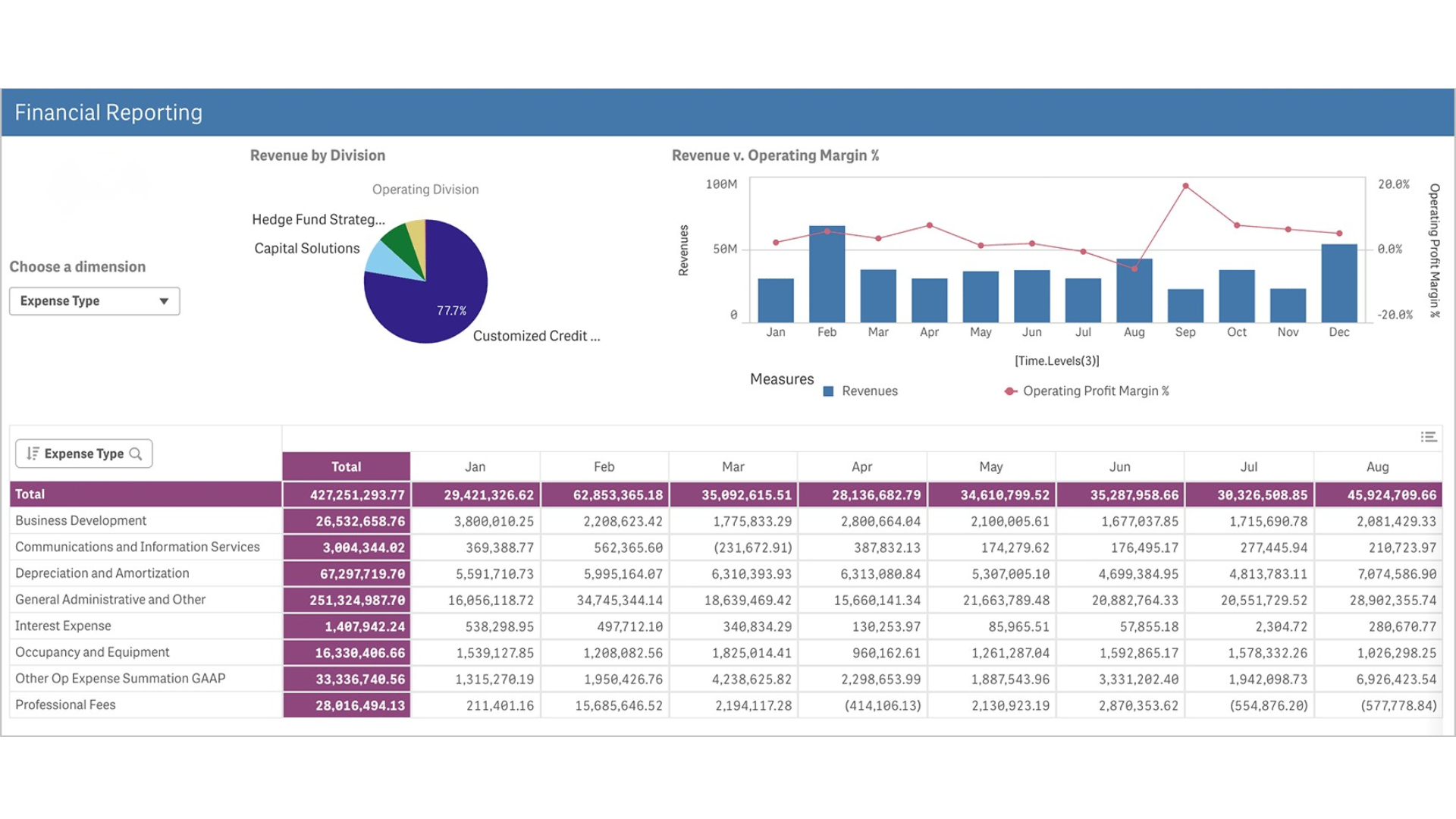The image size is (1456, 819).
Task: Click the Operating Profit Margin % legend dot
Action: (x=1009, y=391)
